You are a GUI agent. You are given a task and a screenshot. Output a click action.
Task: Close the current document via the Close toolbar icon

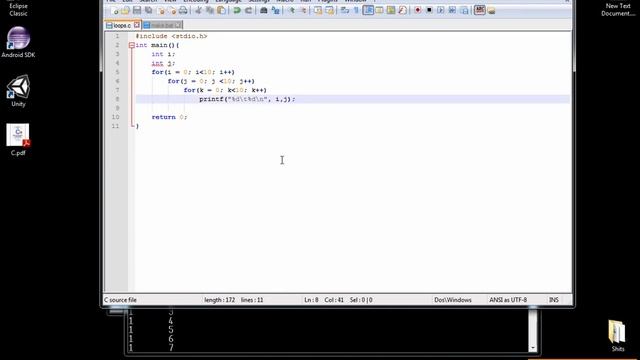tap(161, 10)
